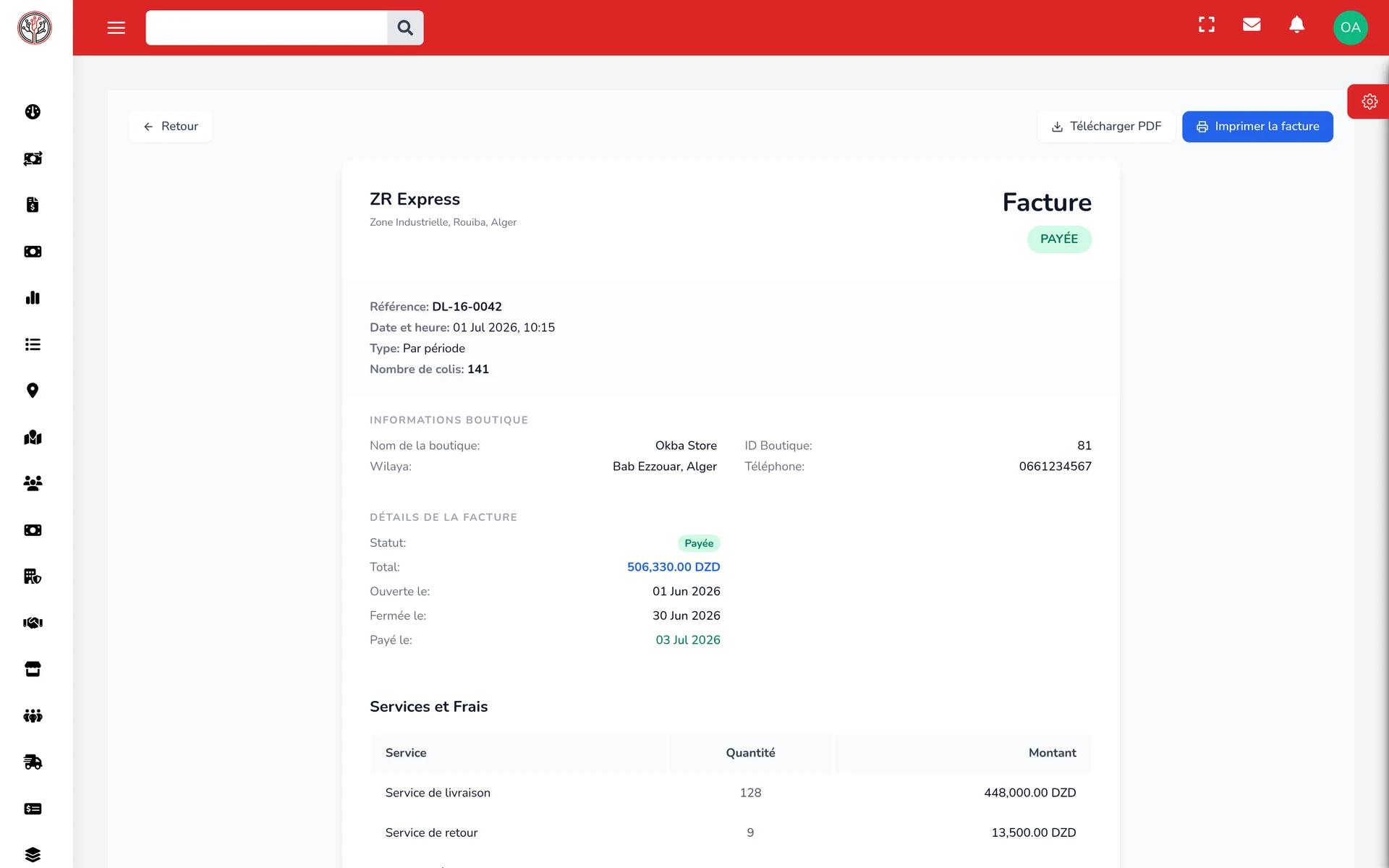1389x868 pixels.
Task: Click the search magnifier button
Action: (405, 27)
